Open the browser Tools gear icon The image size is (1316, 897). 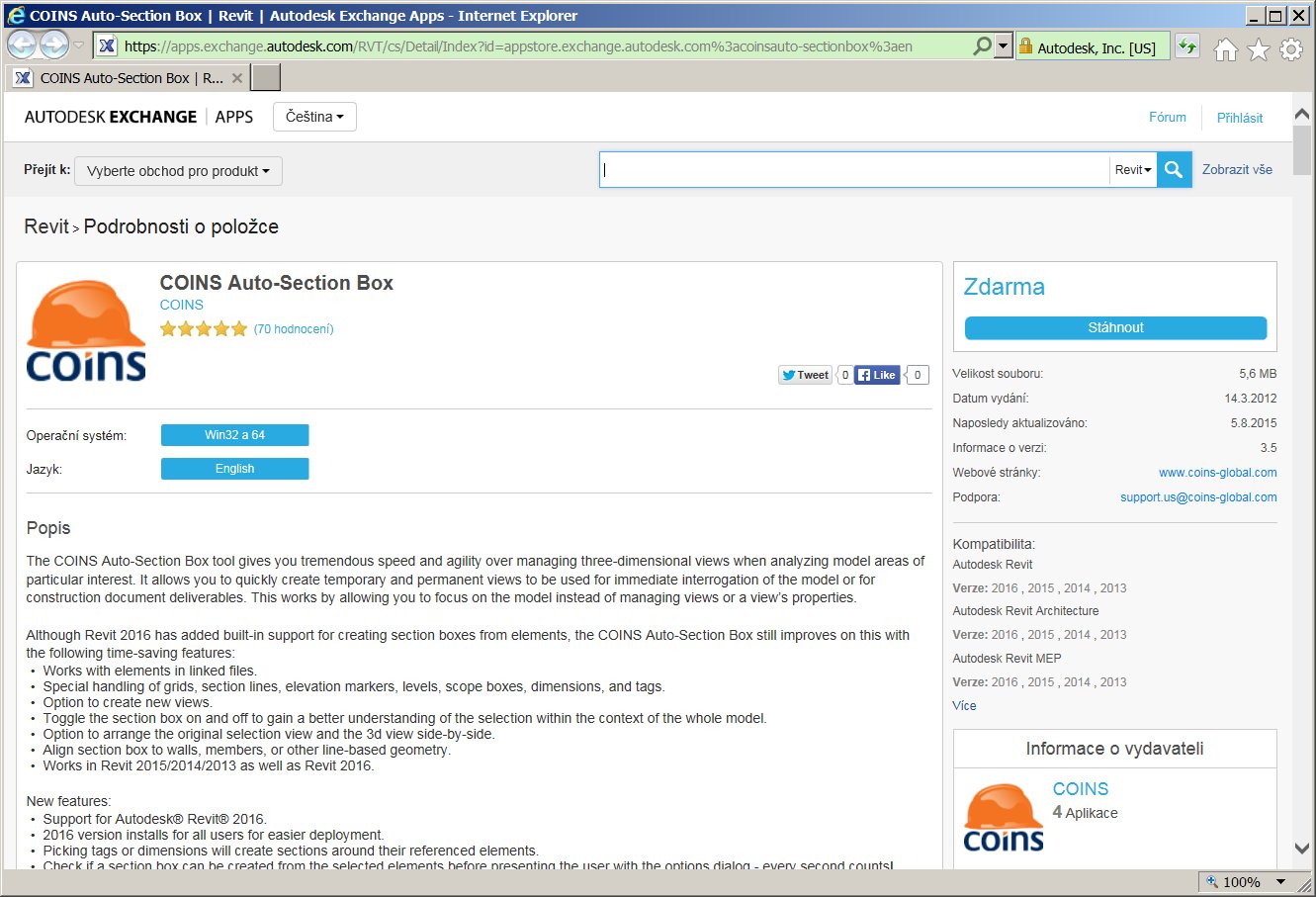(1291, 49)
